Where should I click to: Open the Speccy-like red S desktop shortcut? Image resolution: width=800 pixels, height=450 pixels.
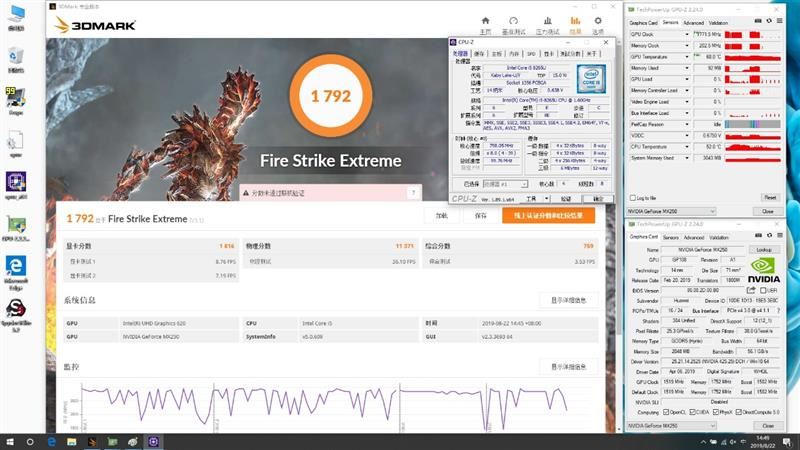[x=16, y=315]
